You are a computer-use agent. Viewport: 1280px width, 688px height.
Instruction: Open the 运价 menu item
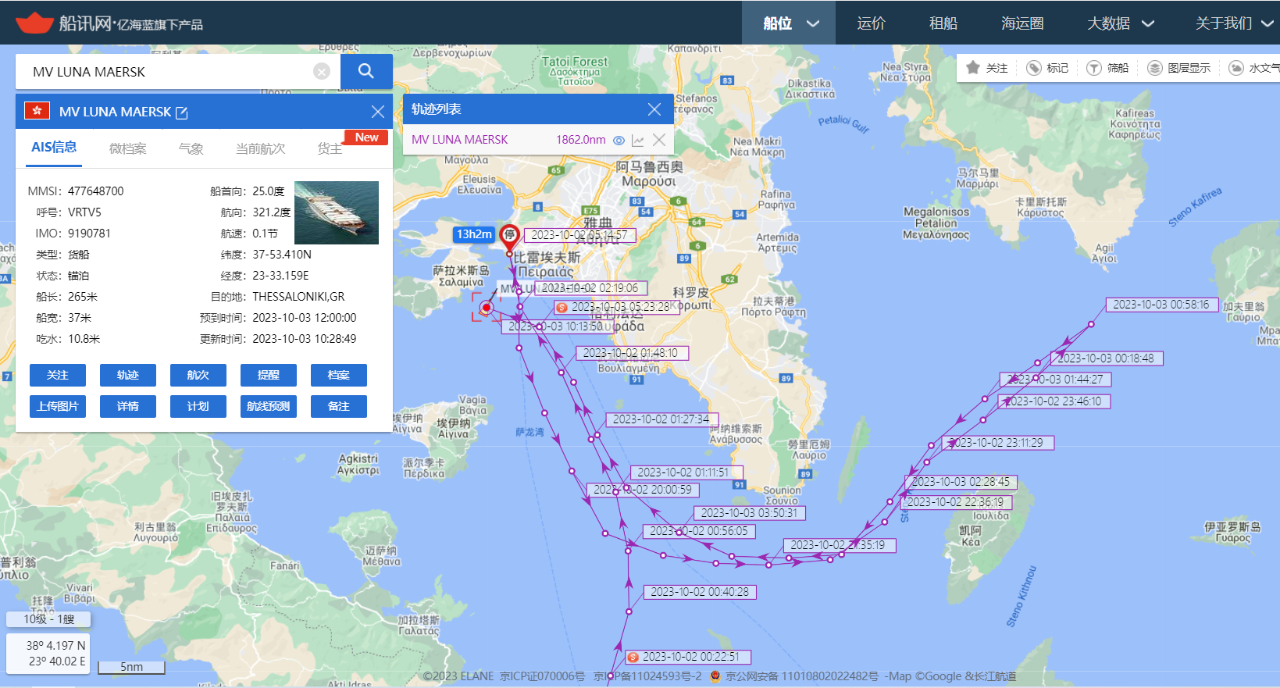tap(871, 23)
